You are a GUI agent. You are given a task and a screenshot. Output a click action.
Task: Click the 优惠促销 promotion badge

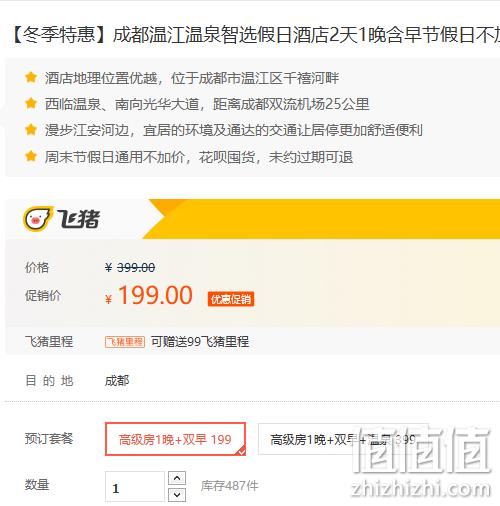coord(231,299)
